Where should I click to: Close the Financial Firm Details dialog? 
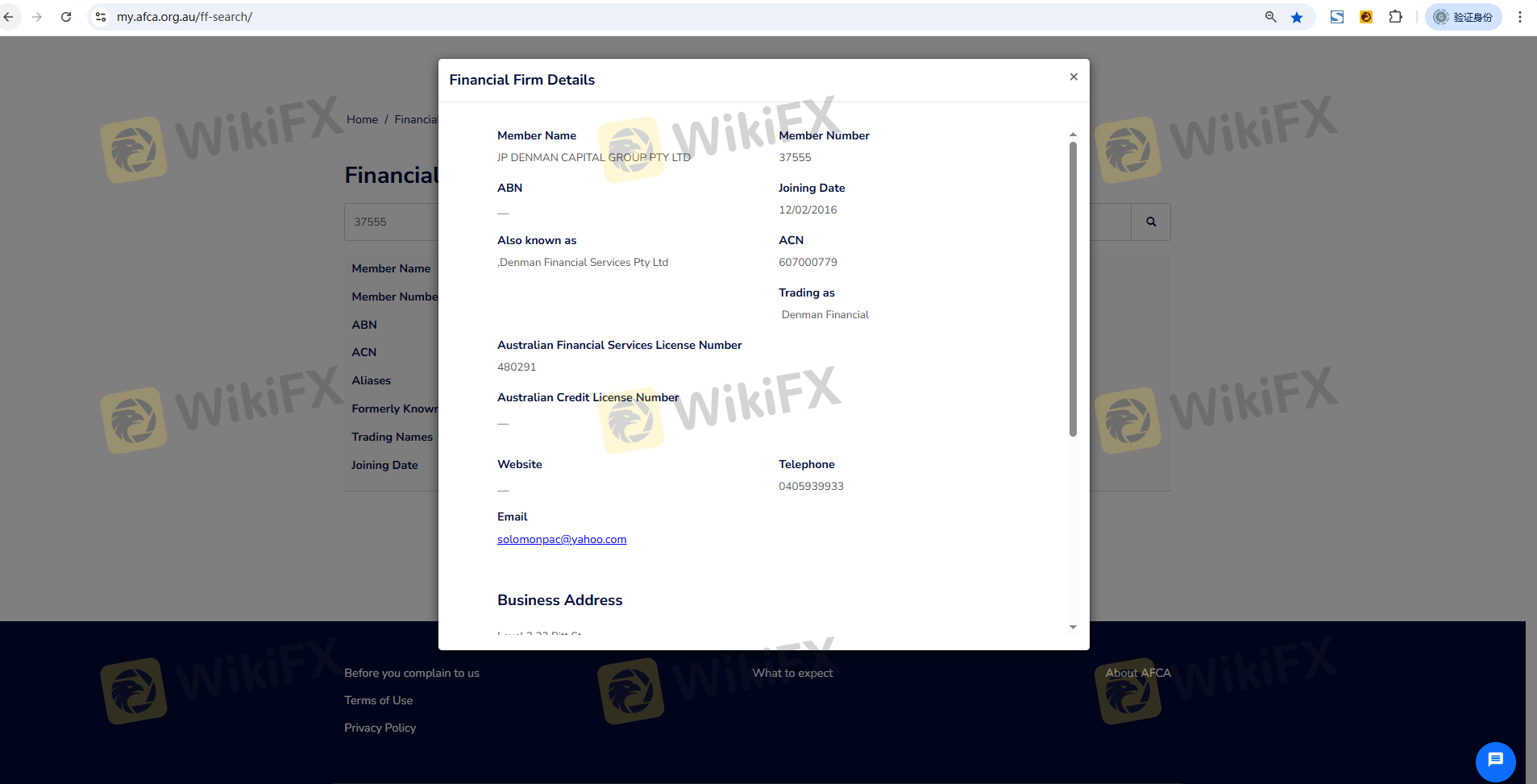pos(1073,77)
